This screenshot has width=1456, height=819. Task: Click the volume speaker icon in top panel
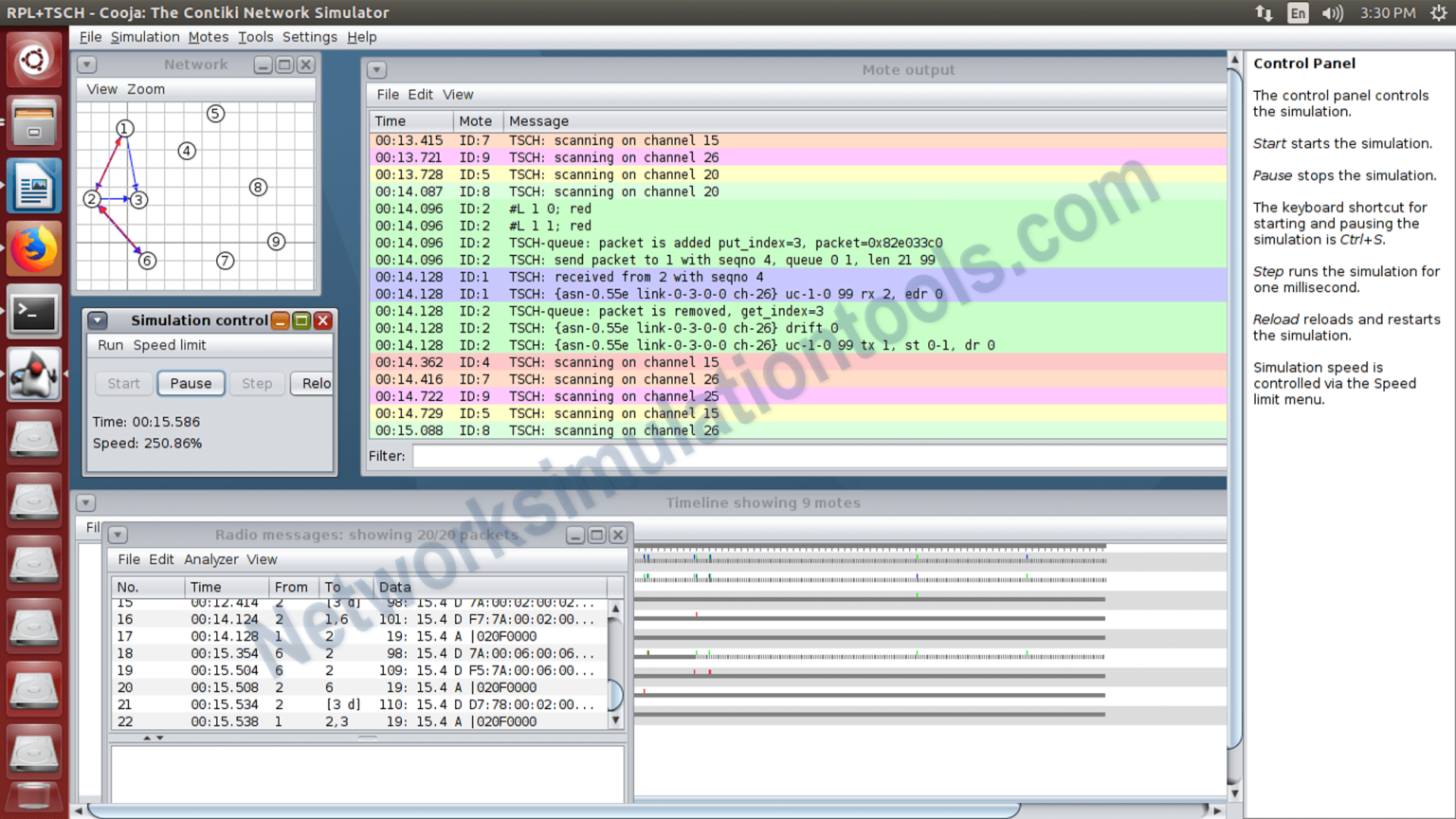pos(1333,13)
